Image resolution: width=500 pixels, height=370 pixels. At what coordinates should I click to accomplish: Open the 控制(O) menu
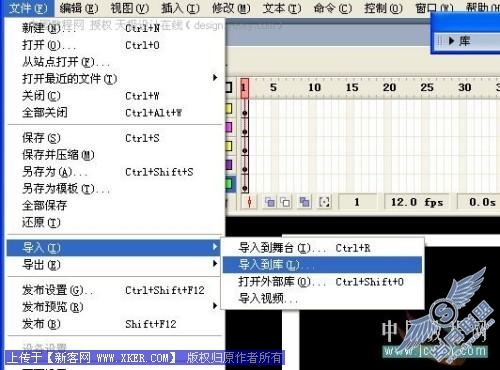pyautogui.click(x=383, y=8)
